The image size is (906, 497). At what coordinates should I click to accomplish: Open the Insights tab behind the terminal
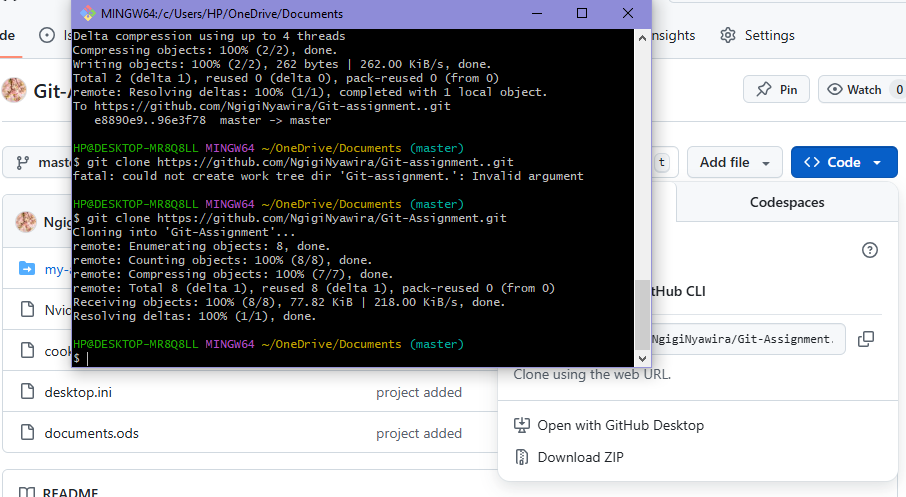click(x=673, y=35)
